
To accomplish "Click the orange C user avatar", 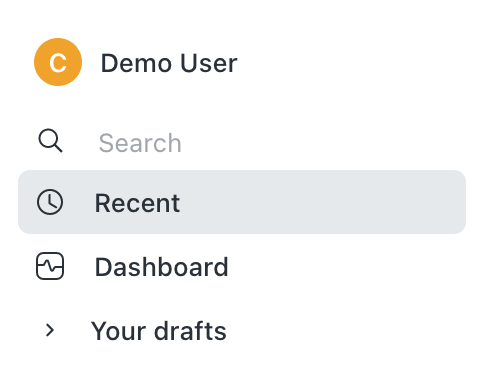I will point(58,62).
